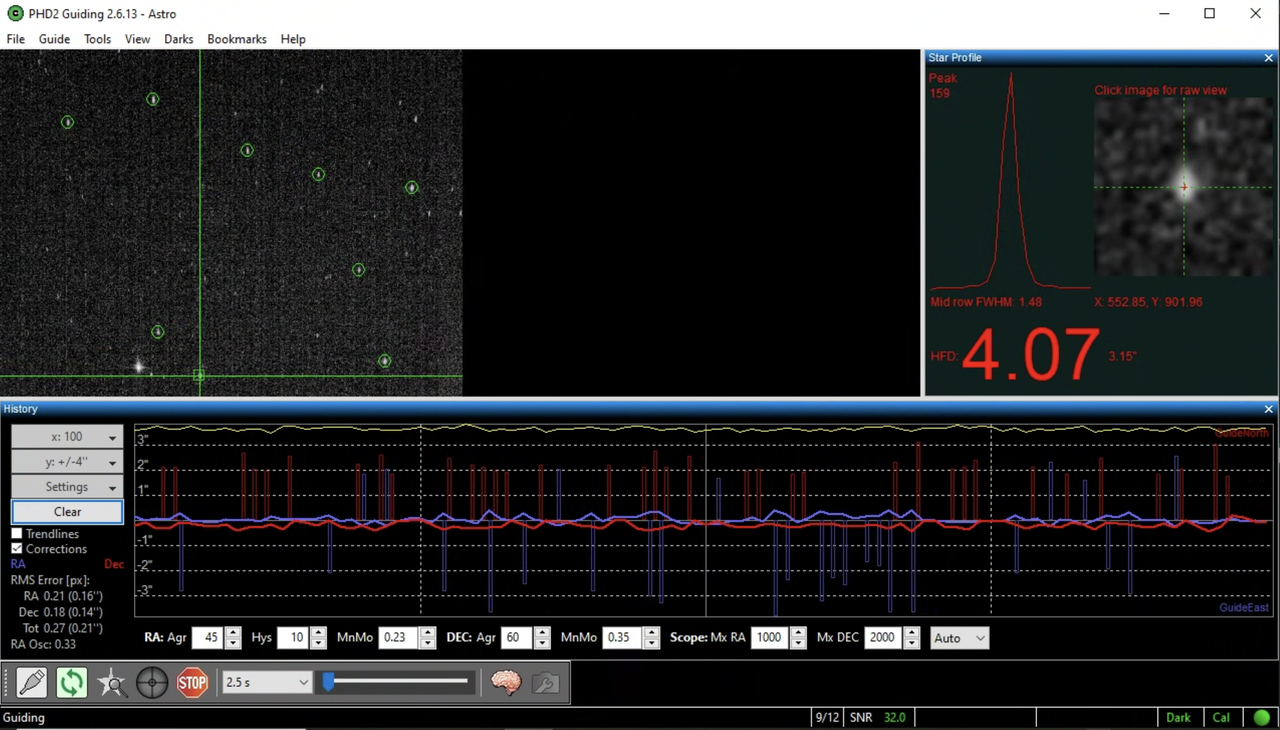Click the Clear button in History
This screenshot has height=730, width=1280.
pyautogui.click(x=67, y=512)
